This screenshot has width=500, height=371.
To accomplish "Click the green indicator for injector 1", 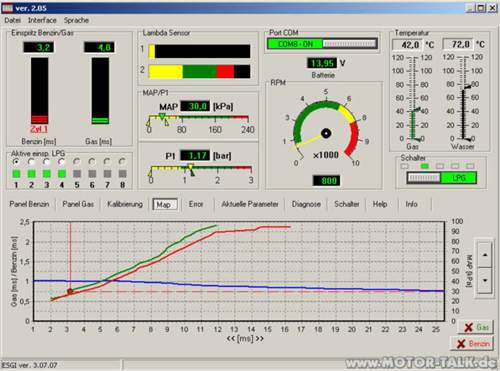I will 16,174.
